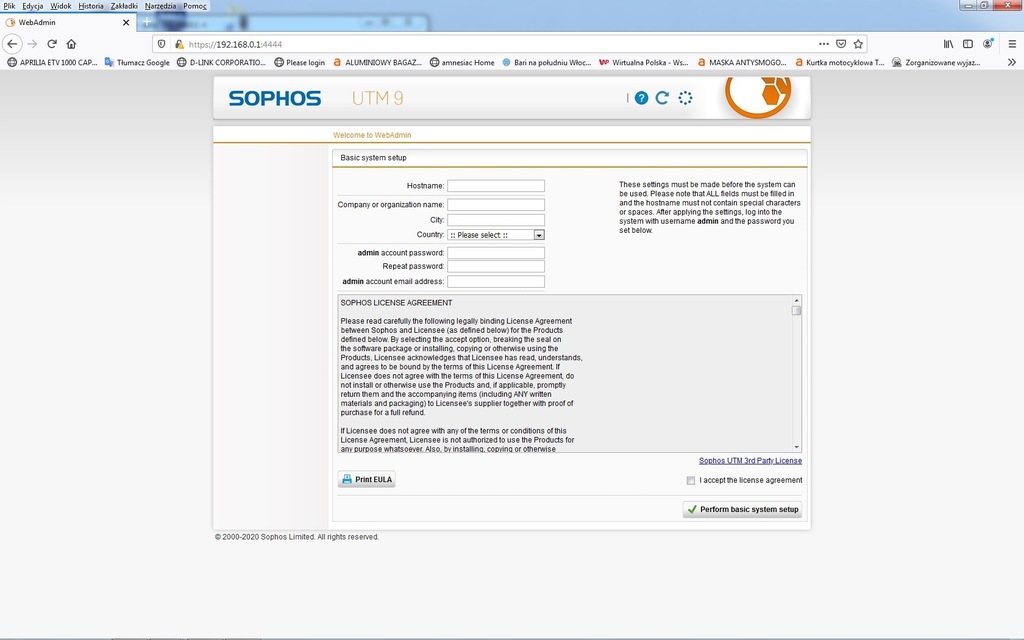
Task: Click the printer icon on Print EULA
Action: (x=347, y=479)
